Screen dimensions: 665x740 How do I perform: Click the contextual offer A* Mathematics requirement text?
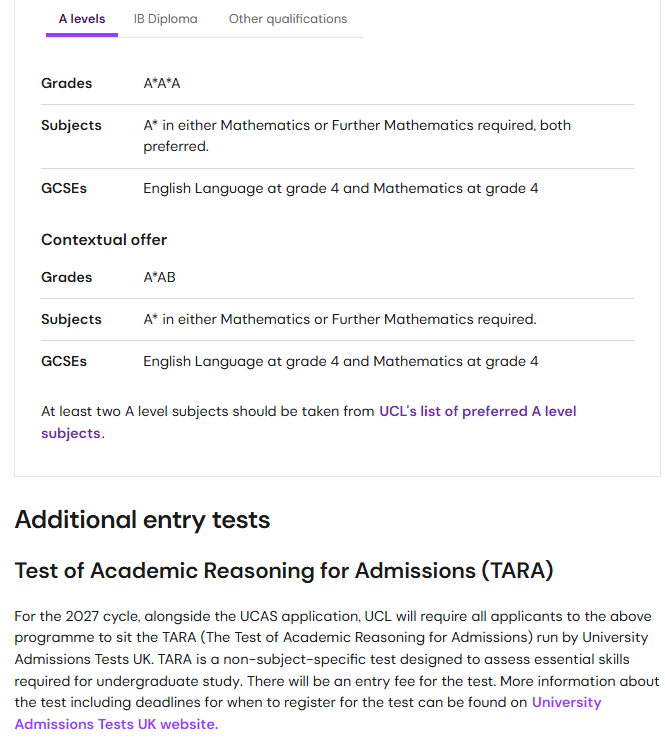[x=340, y=320]
